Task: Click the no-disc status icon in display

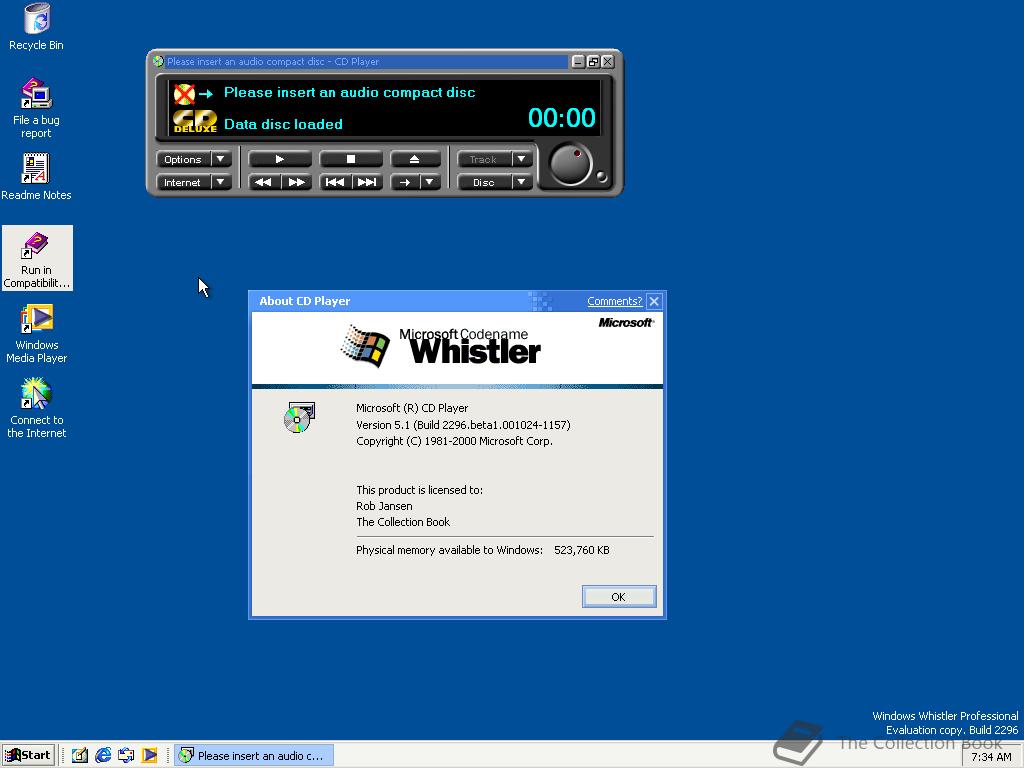Action: click(184, 94)
